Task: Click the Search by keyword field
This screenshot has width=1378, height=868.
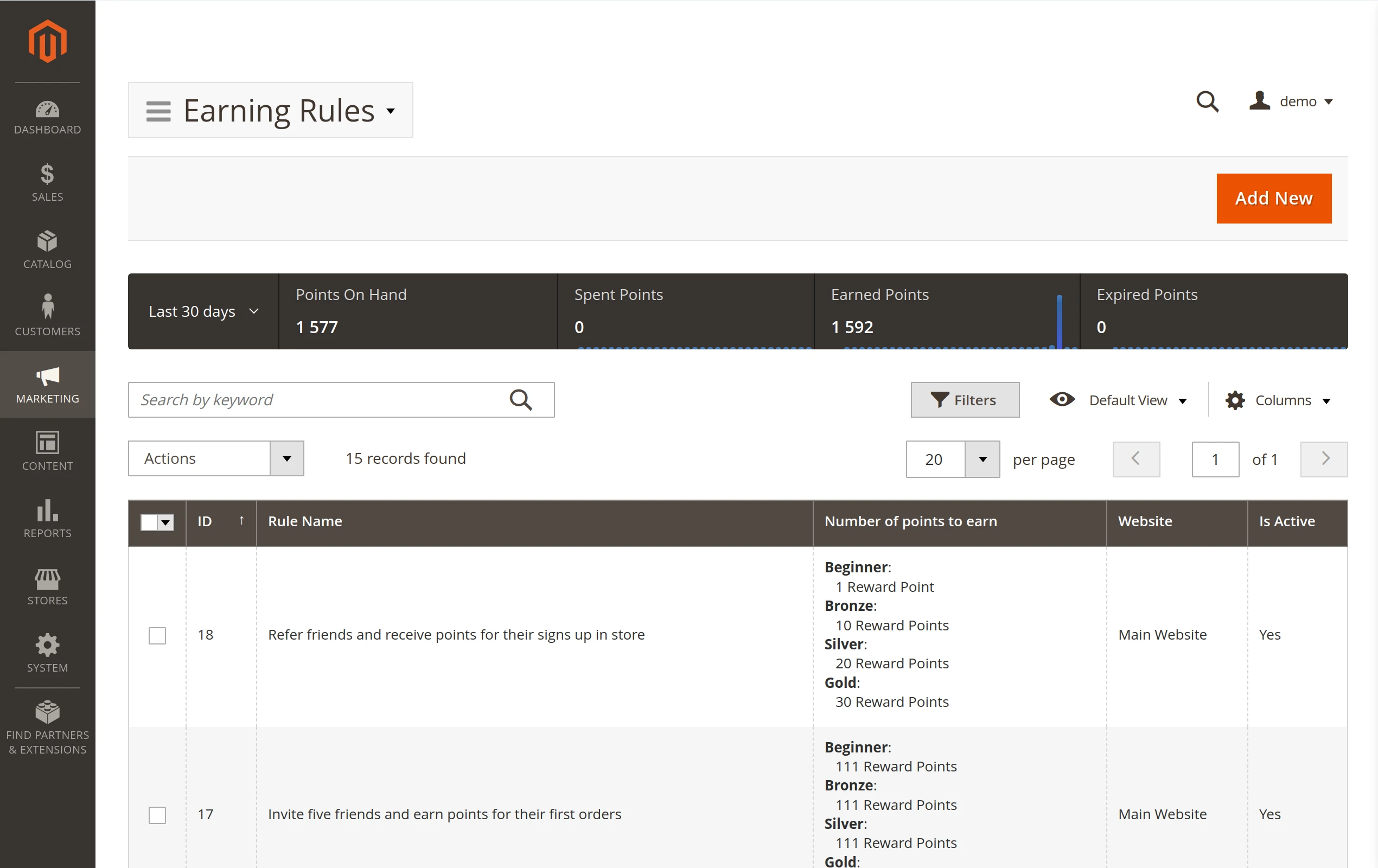Action: (x=321, y=399)
